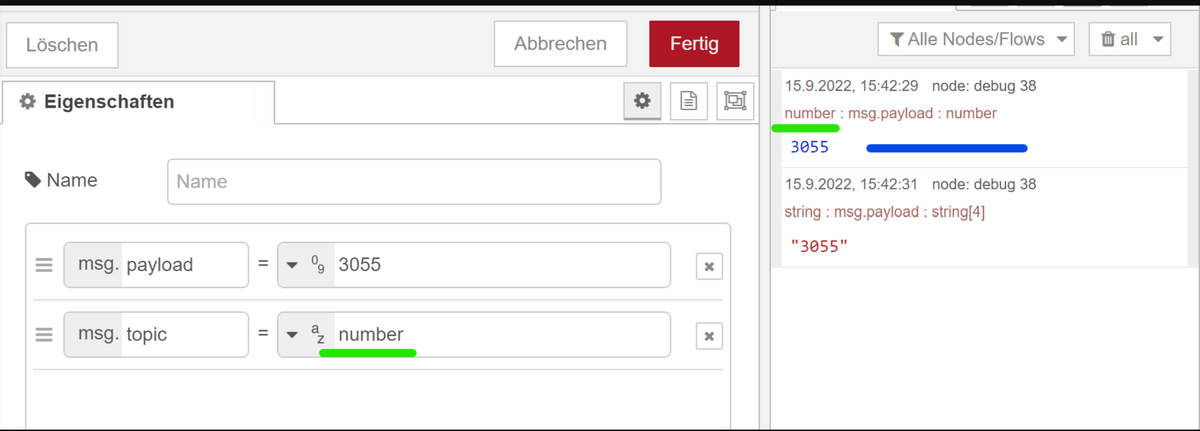The height and width of the screenshot is (431, 1200).
Task: Open node properties gear icon
Action: (642, 101)
